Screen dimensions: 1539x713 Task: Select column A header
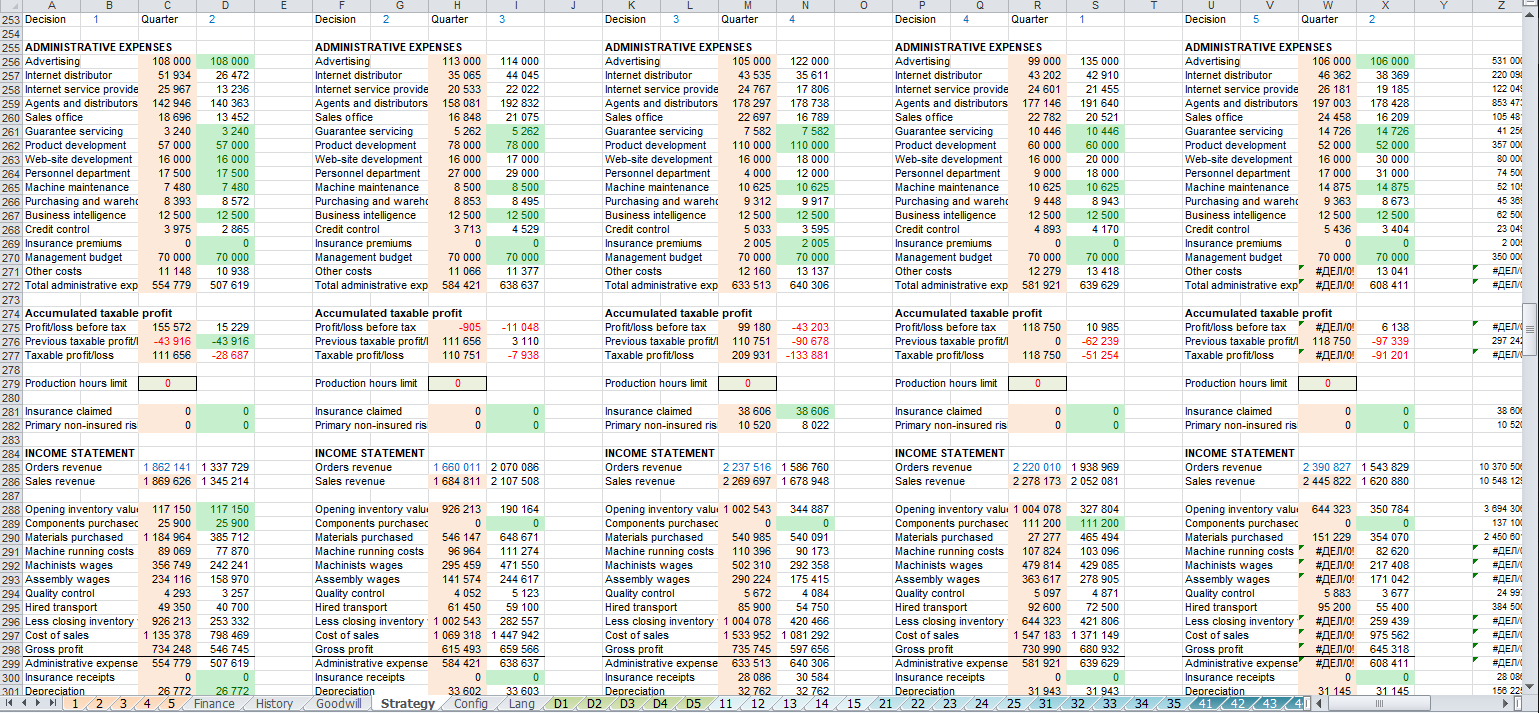(51, 5)
